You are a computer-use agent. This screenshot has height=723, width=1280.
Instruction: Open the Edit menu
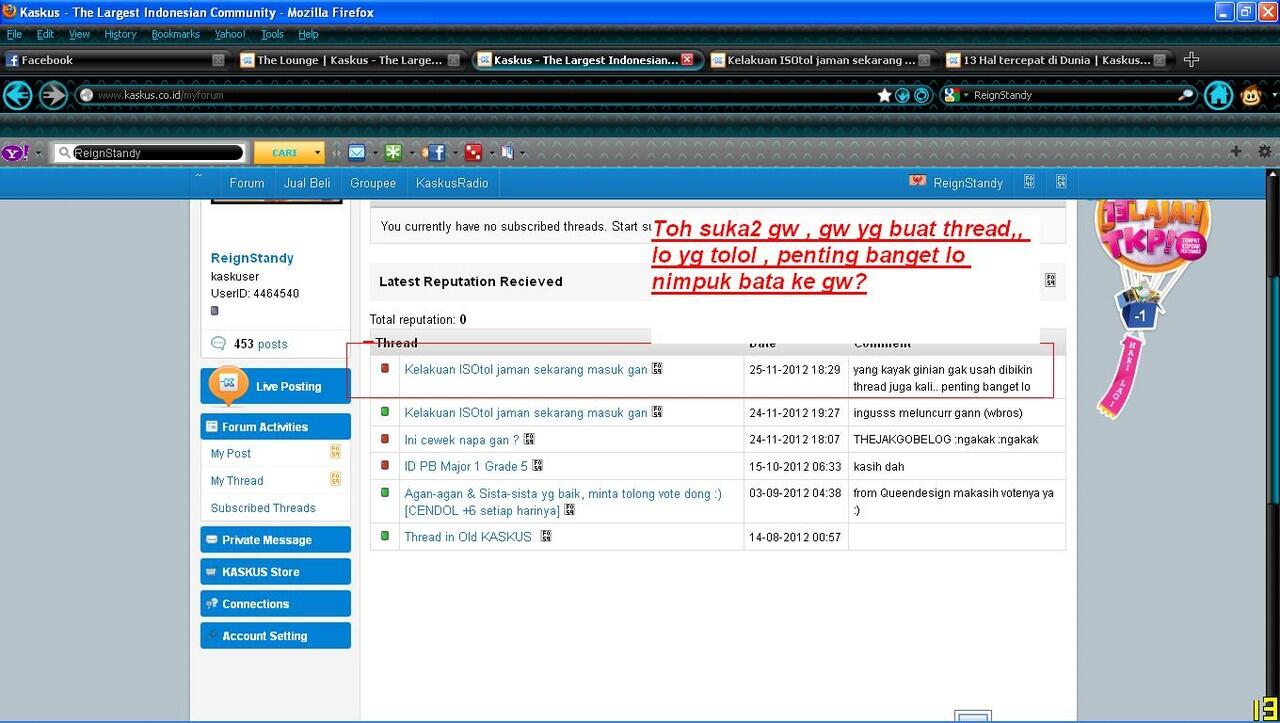coord(45,34)
